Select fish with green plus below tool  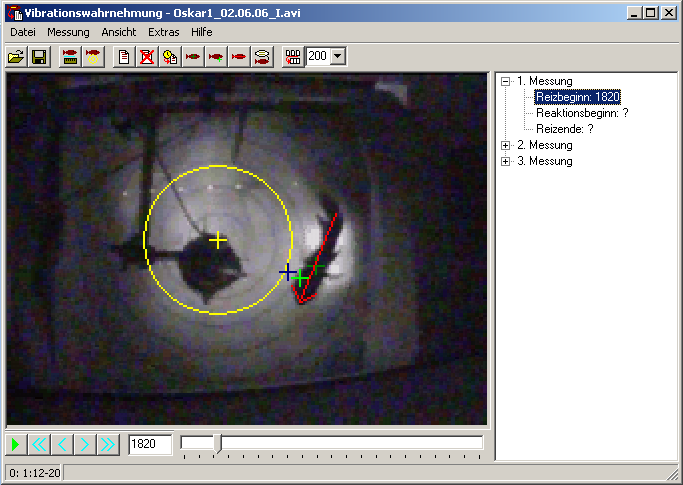coord(216,57)
